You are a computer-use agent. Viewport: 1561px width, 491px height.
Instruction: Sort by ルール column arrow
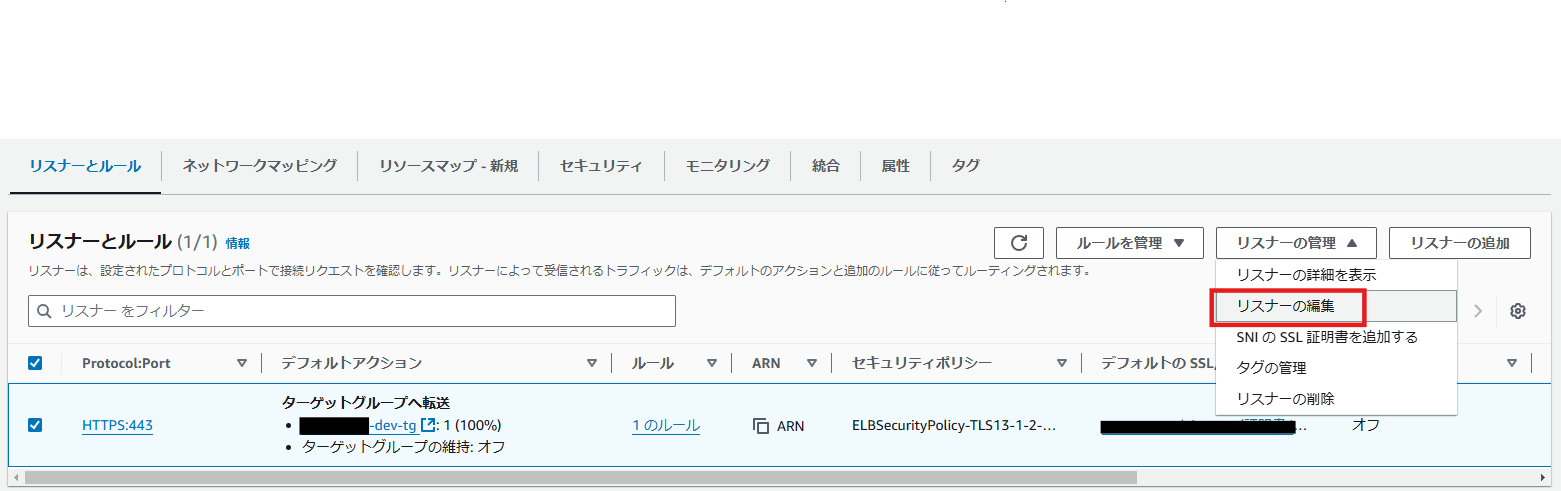click(711, 363)
